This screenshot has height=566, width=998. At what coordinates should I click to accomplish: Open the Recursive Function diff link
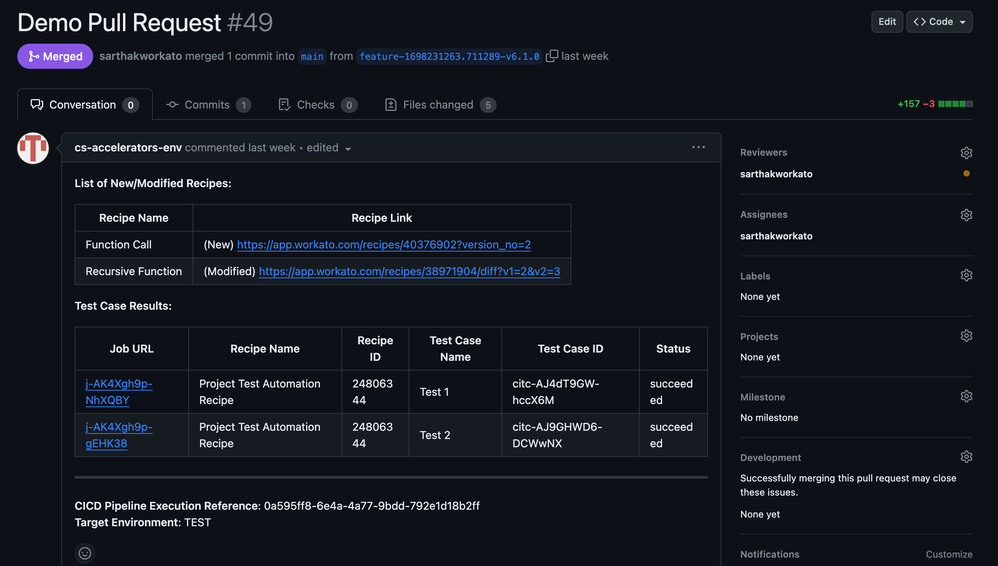point(409,271)
